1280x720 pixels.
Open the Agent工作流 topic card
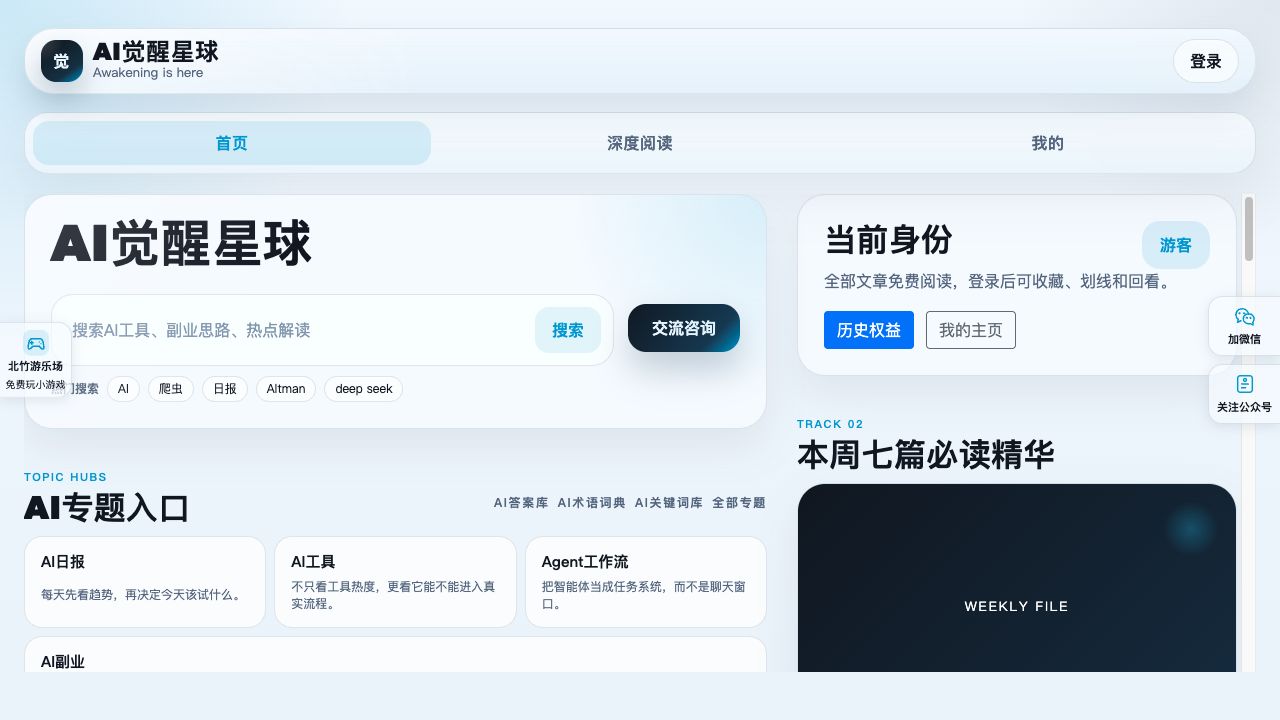[x=646, y=582]
